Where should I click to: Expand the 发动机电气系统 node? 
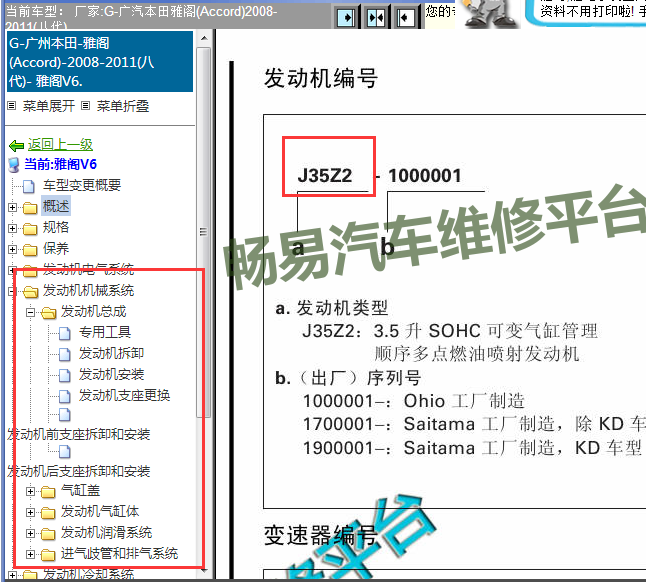(12, 270)
